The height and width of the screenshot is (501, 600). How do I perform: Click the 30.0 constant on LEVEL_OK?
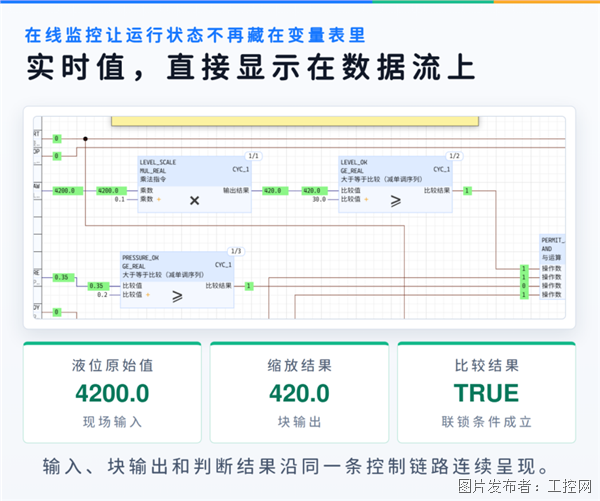pyautogui.click(x=319, y=199)
